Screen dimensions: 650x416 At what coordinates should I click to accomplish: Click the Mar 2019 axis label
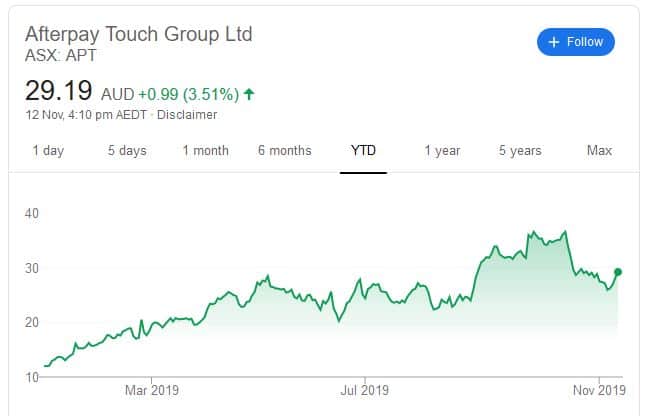tap(151, 389)
